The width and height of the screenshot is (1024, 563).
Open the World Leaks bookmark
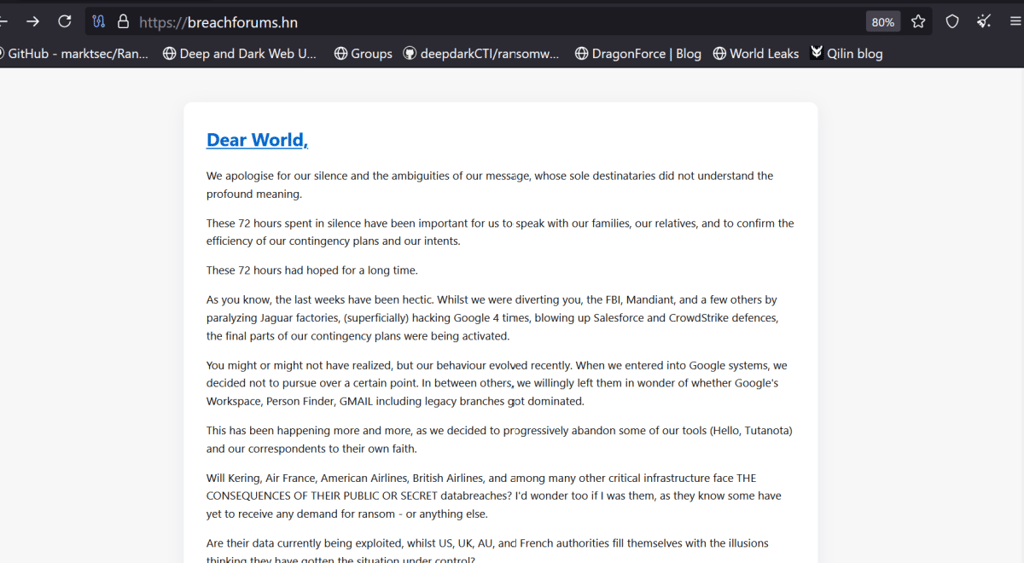tap(756, 54)
